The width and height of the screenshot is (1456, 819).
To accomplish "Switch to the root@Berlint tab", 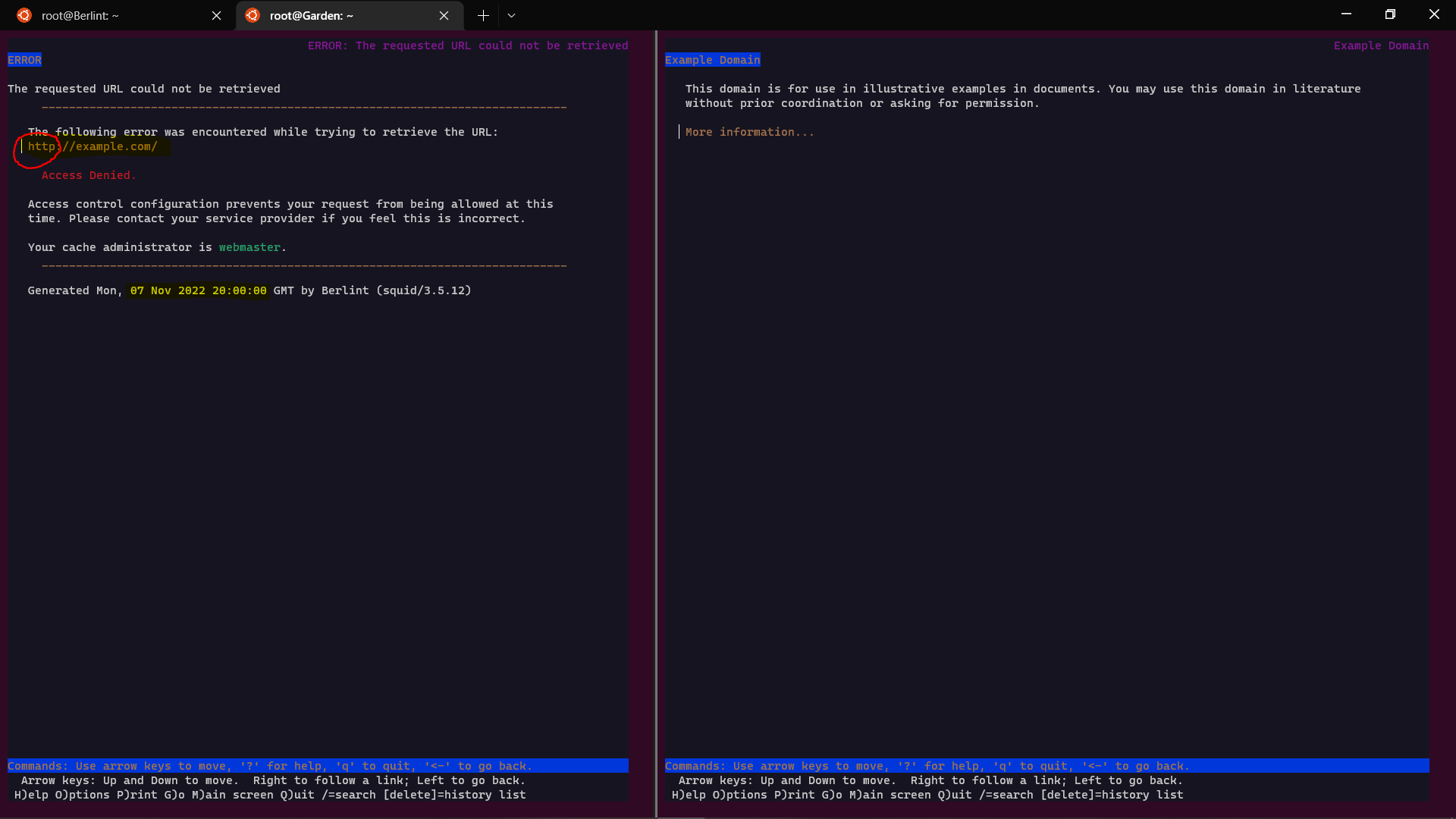I will (x=114, y=15).
